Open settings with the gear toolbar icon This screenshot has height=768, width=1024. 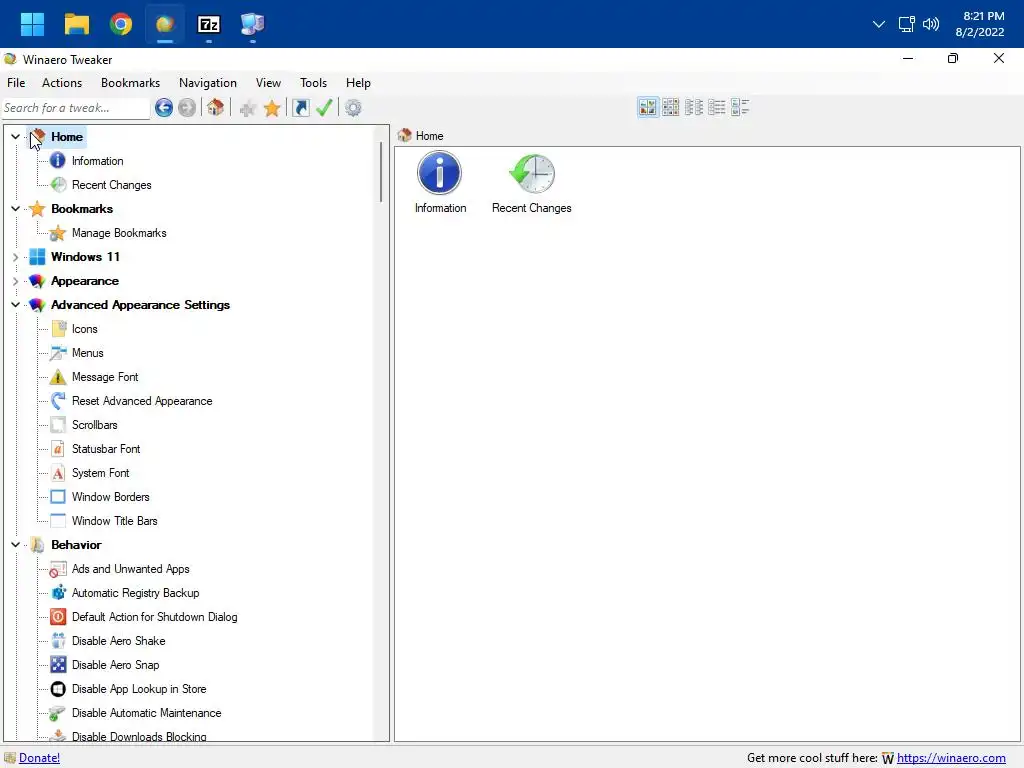353,108
